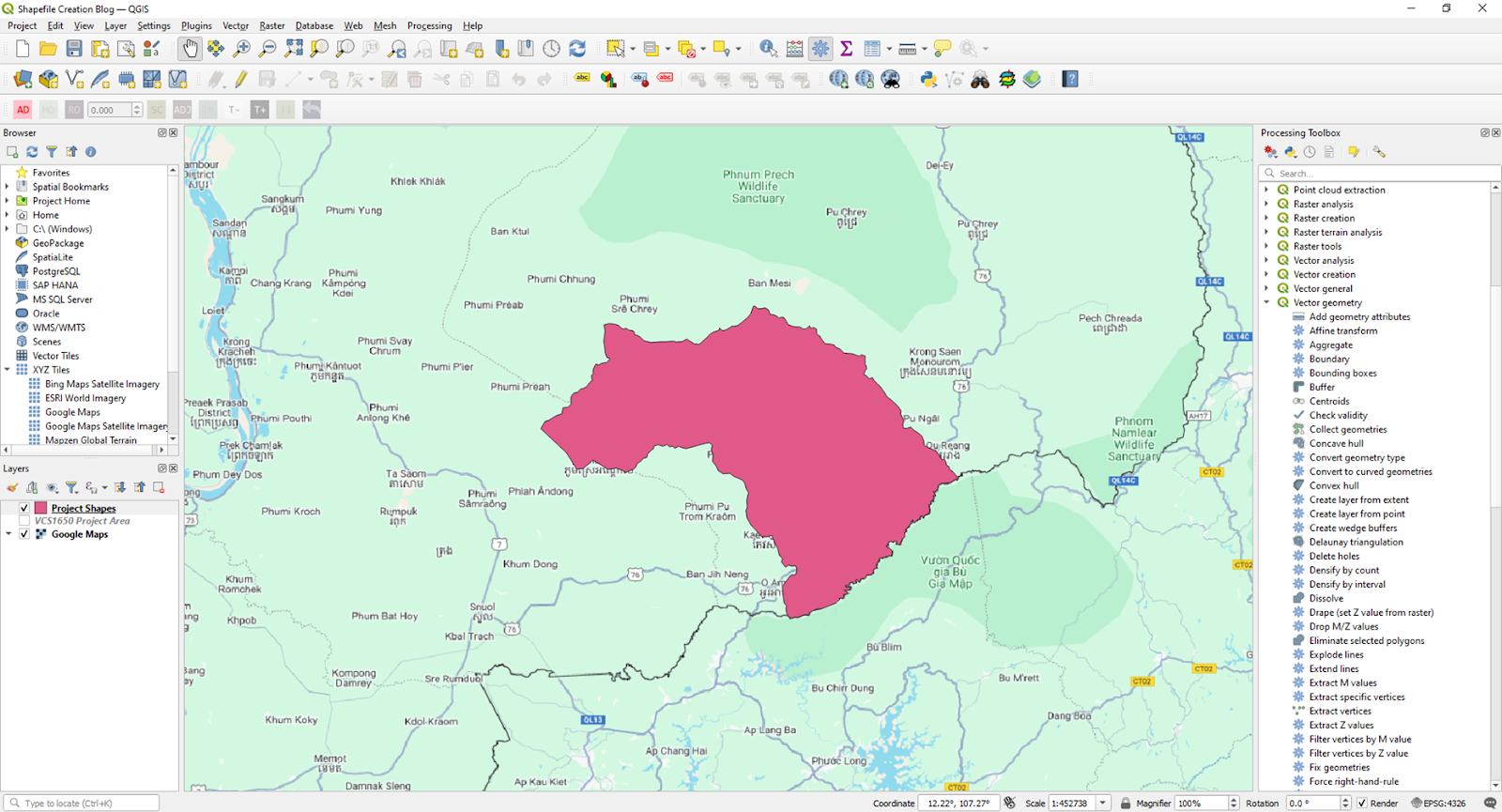This screenshot has height=812, width=1502.
Task: Expand the Spatial Bookmarks node
Action: pos(8,187)
